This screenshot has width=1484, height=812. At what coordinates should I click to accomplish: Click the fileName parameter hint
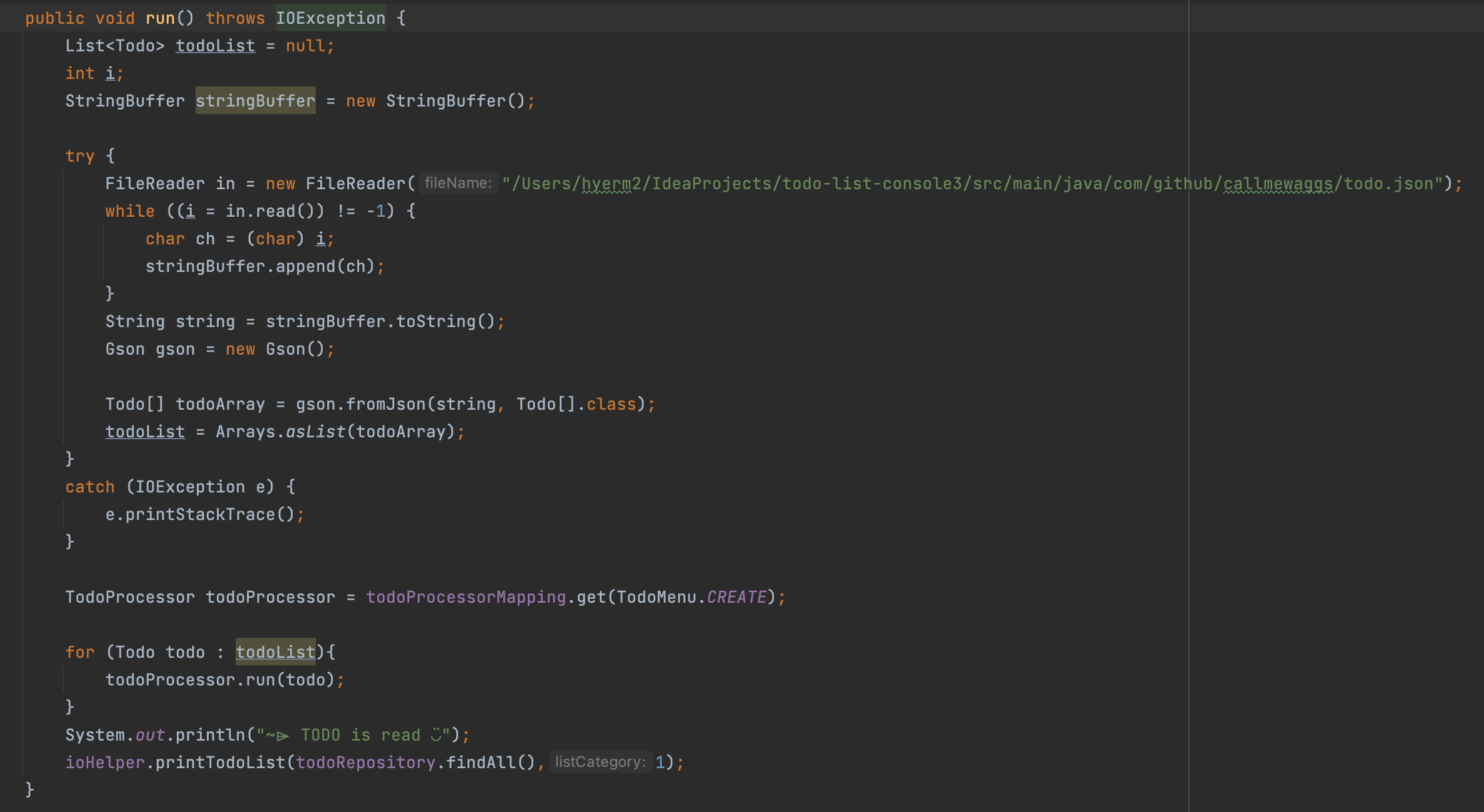(458, 183)
